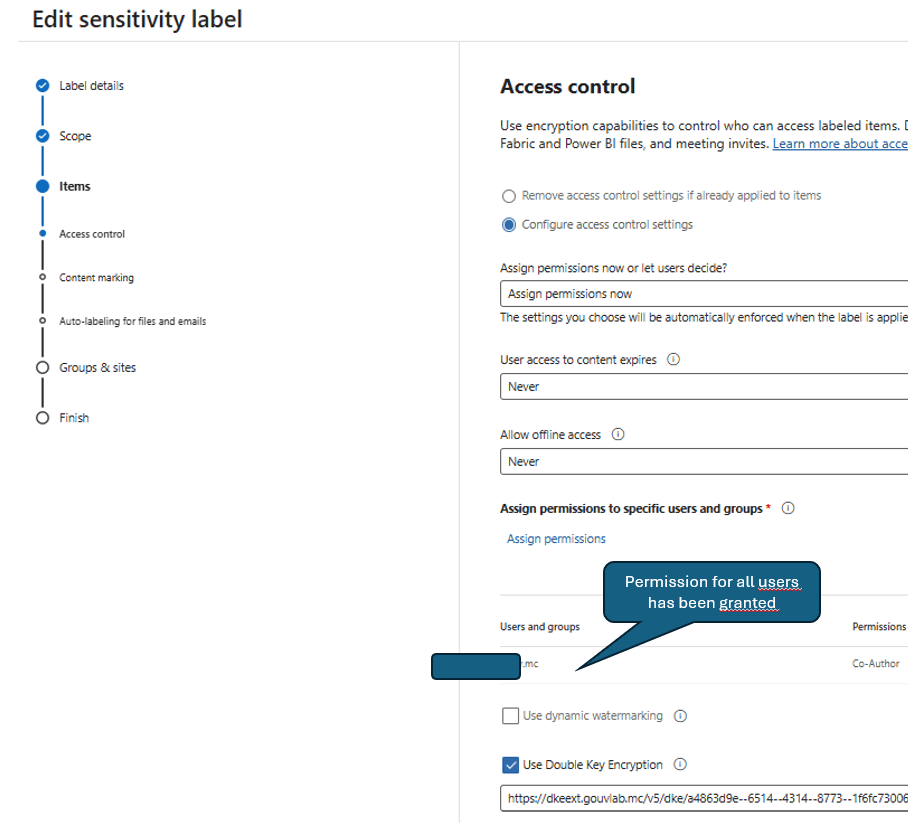The height and width of the screenshot is (823, 908).
Task: Click the info icon beside User access expires
Action: (673, 360)
